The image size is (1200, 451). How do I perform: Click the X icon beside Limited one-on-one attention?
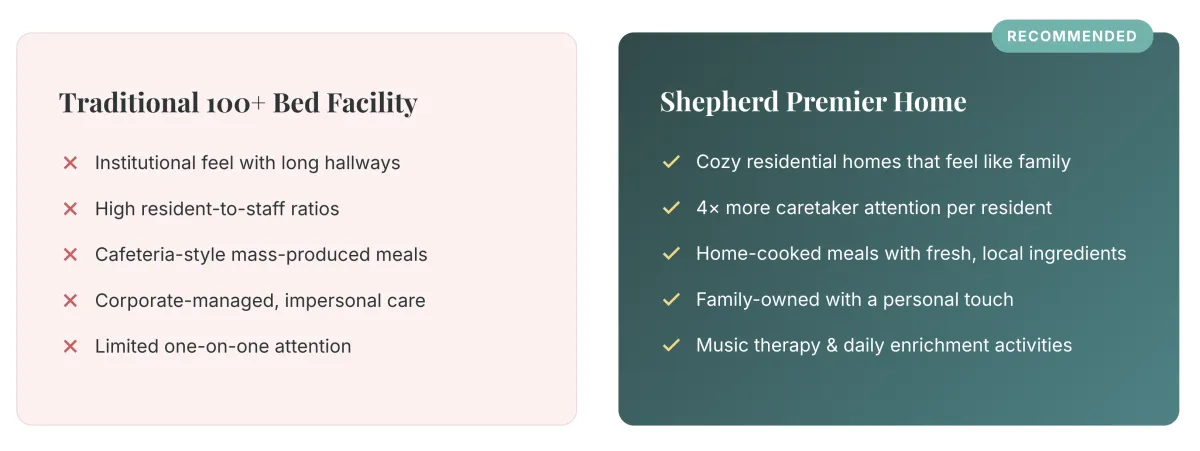click(70, 347)
